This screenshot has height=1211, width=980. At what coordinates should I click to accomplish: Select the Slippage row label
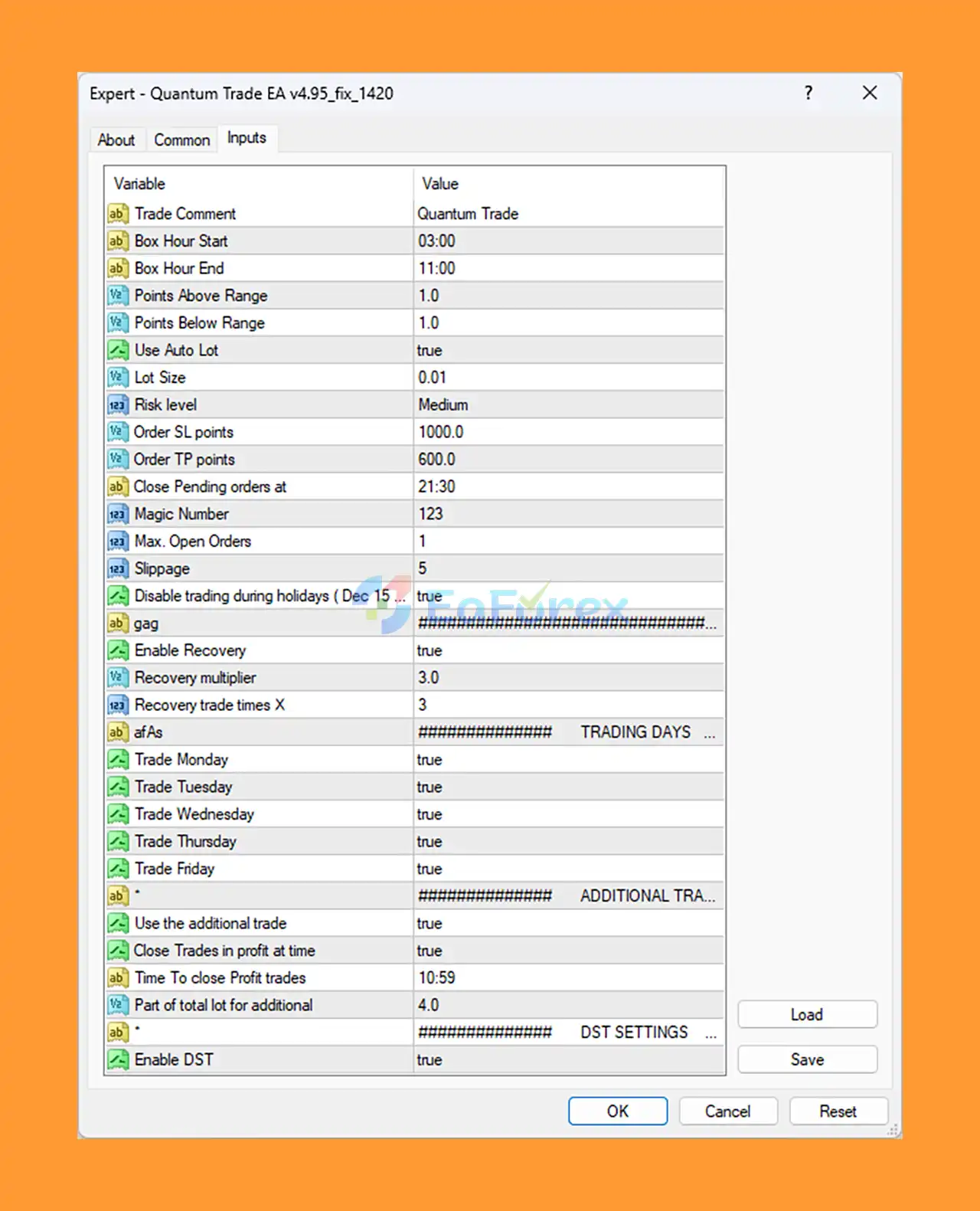tap(162, 568)
